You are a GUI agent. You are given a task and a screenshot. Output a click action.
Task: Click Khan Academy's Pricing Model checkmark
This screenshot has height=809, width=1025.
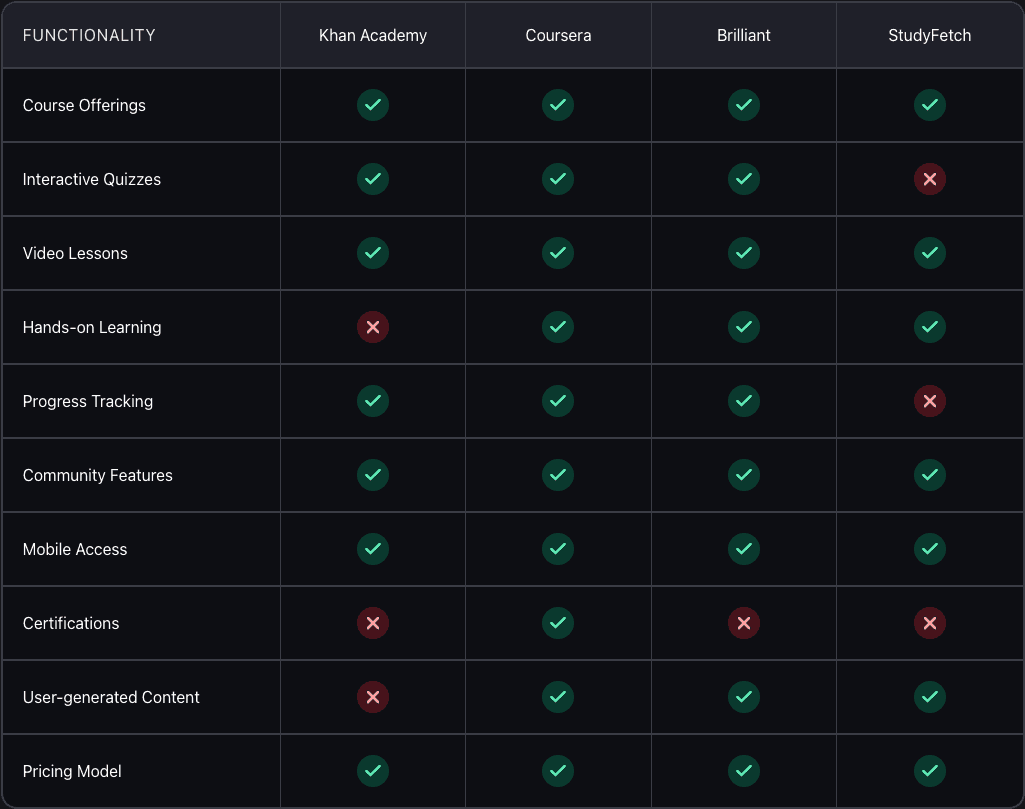click(x=373, y=771)
